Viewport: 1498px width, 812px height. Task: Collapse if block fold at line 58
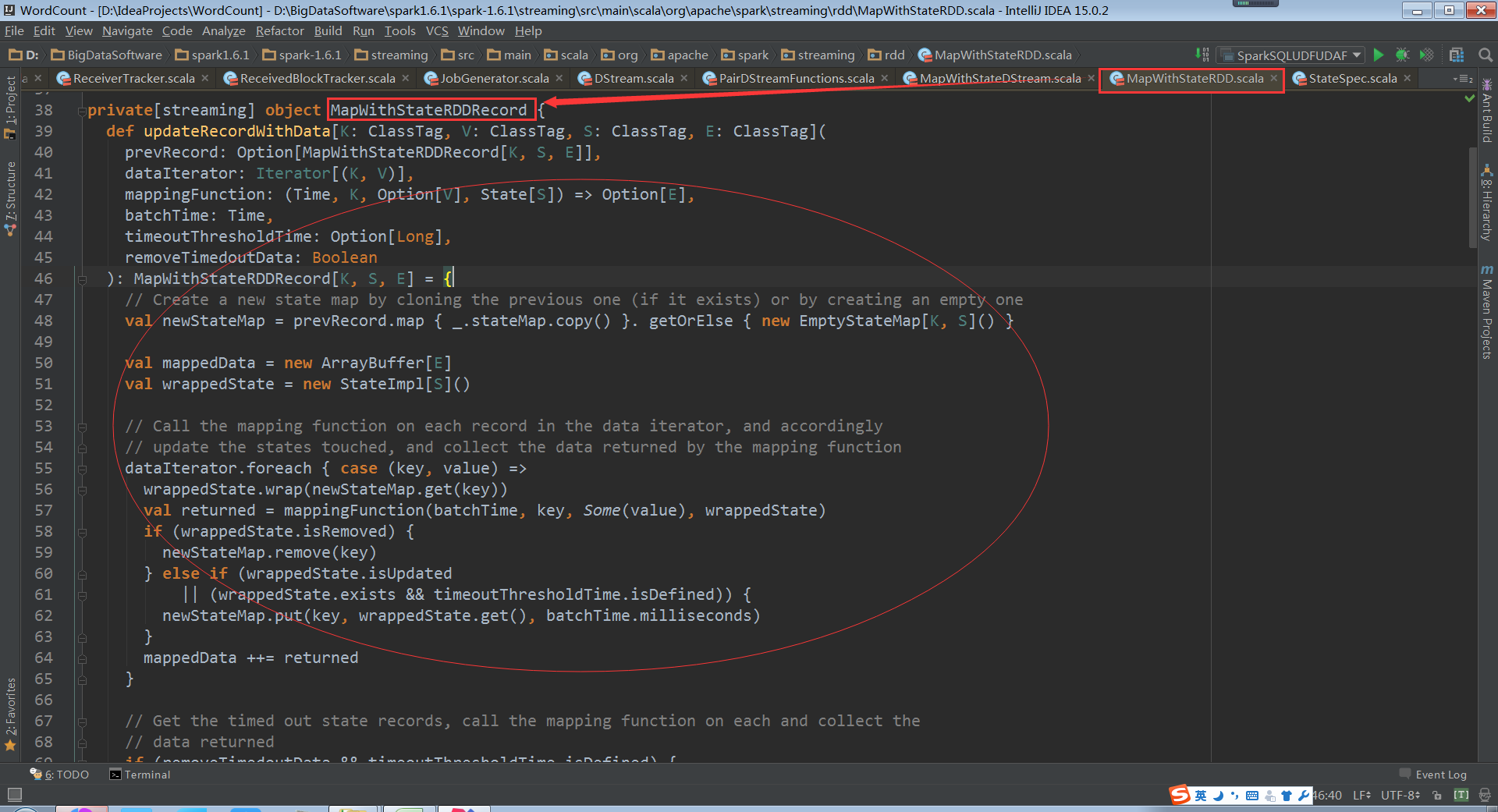[x=82, y=532]
